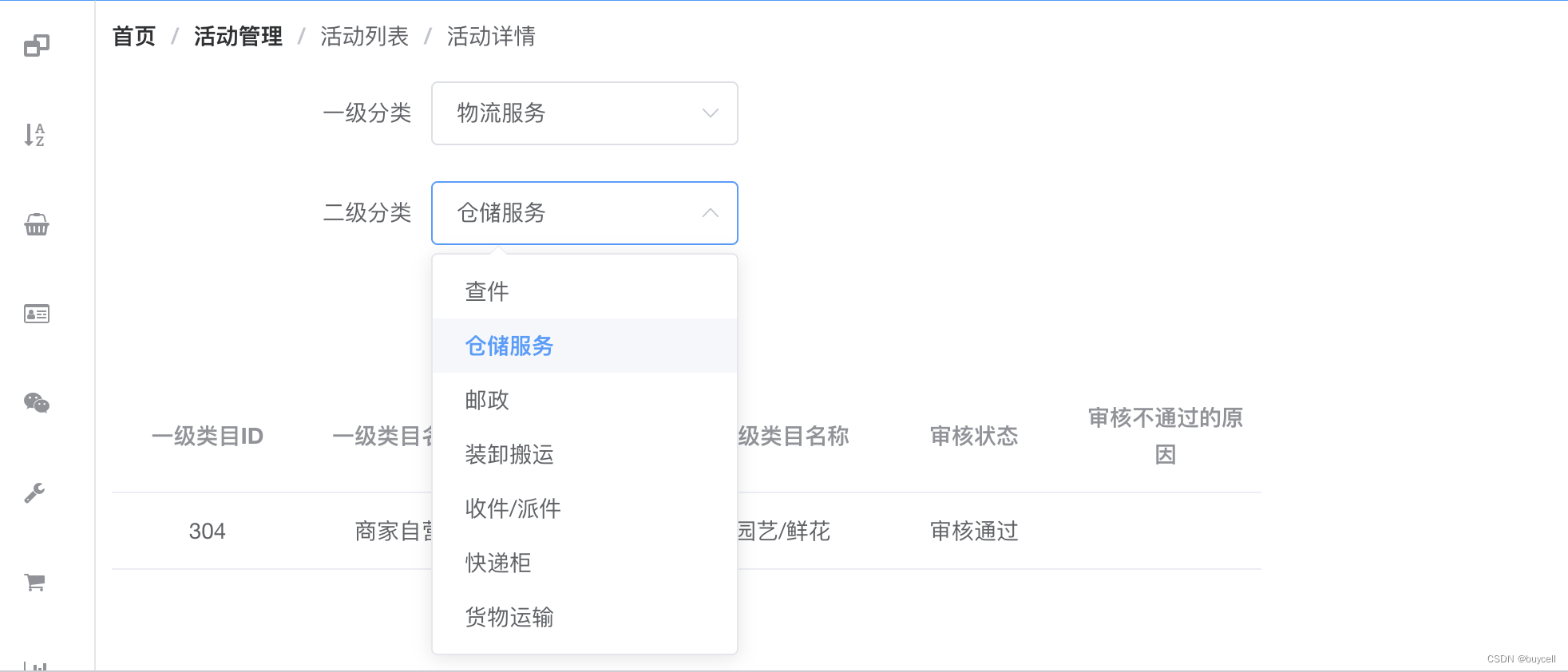Go to 首页 in the breadcrumb
1568x672 pixels.
[134, 37]
